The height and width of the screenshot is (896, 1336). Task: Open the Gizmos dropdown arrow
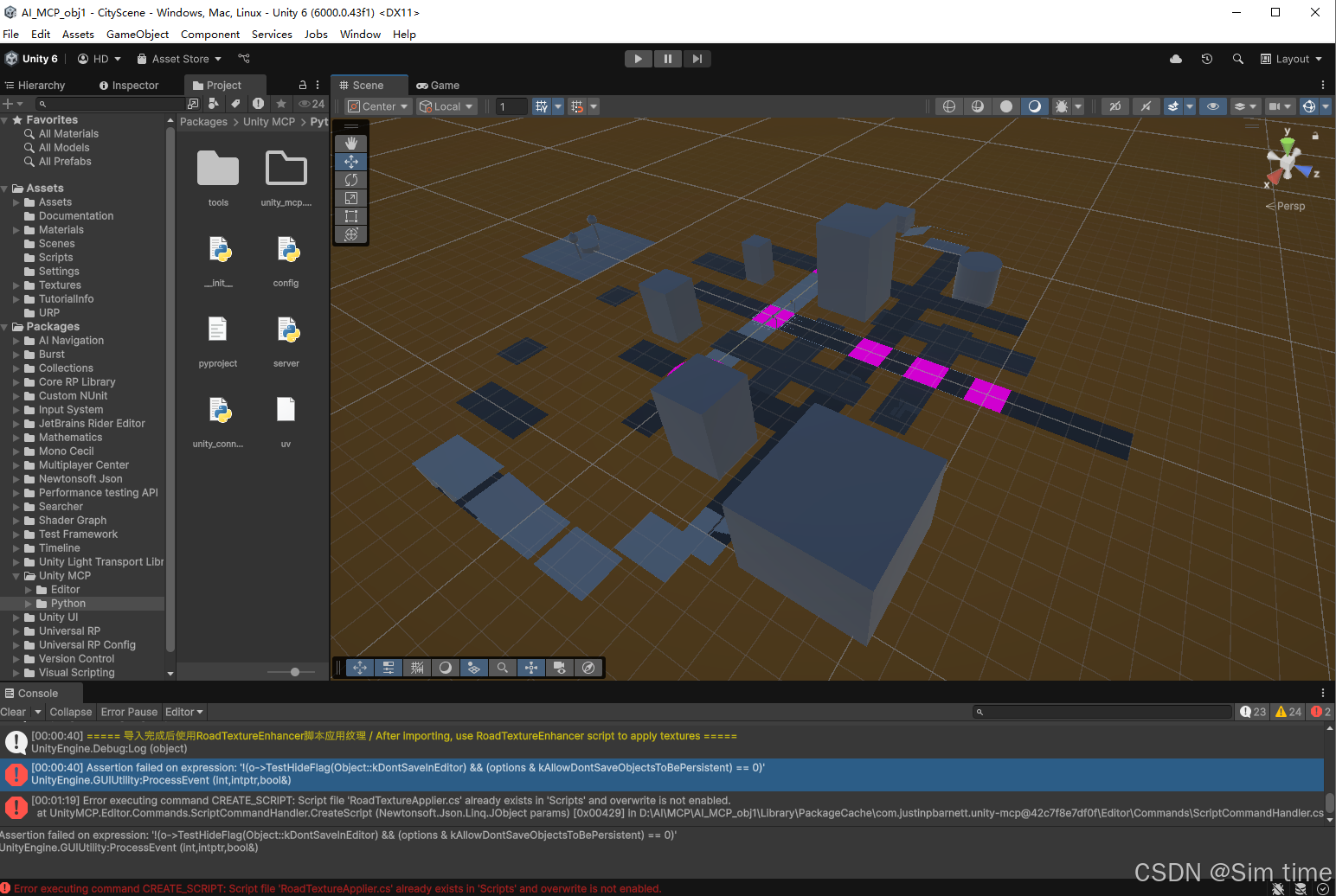pyautogui.click(x=1326, y=106)
